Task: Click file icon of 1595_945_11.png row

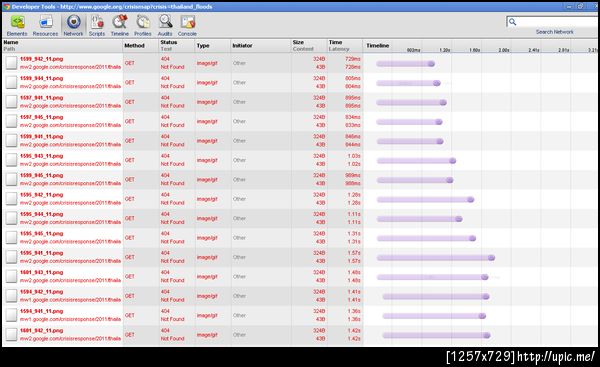Action: [x=11, y=238]
